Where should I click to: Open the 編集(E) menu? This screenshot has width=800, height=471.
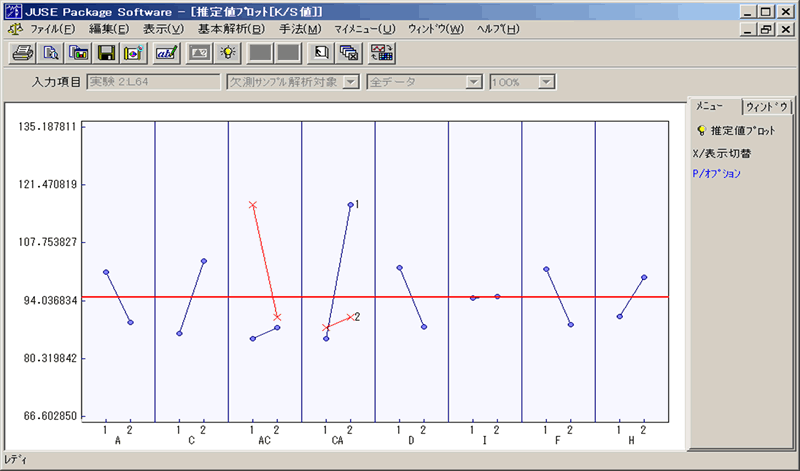click(x=109, y=29)
